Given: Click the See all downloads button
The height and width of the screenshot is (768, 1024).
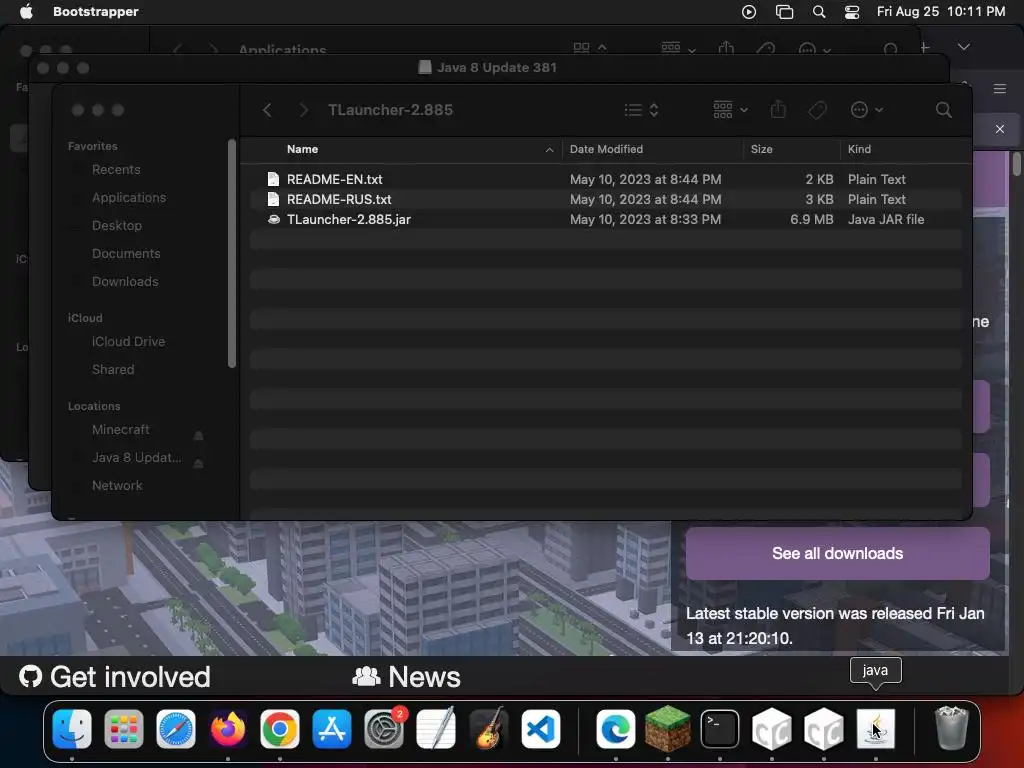Looking at the screenshot, I should pyautogui.click(x=837, y=554).
